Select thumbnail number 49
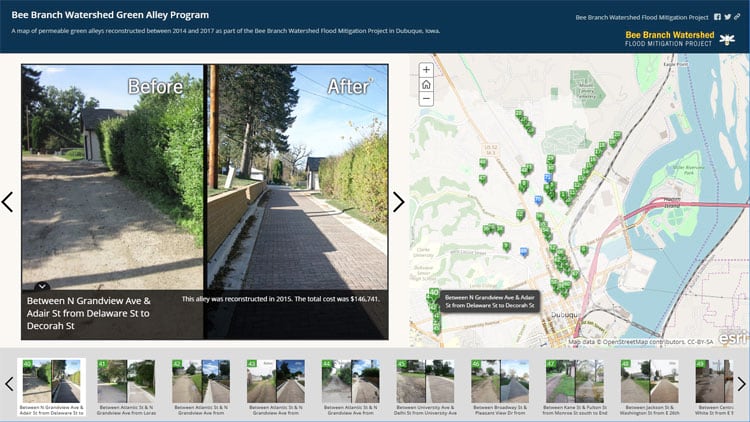Image resolution: width=750 pixels, height=422 pixels. [x=714, y=387]
